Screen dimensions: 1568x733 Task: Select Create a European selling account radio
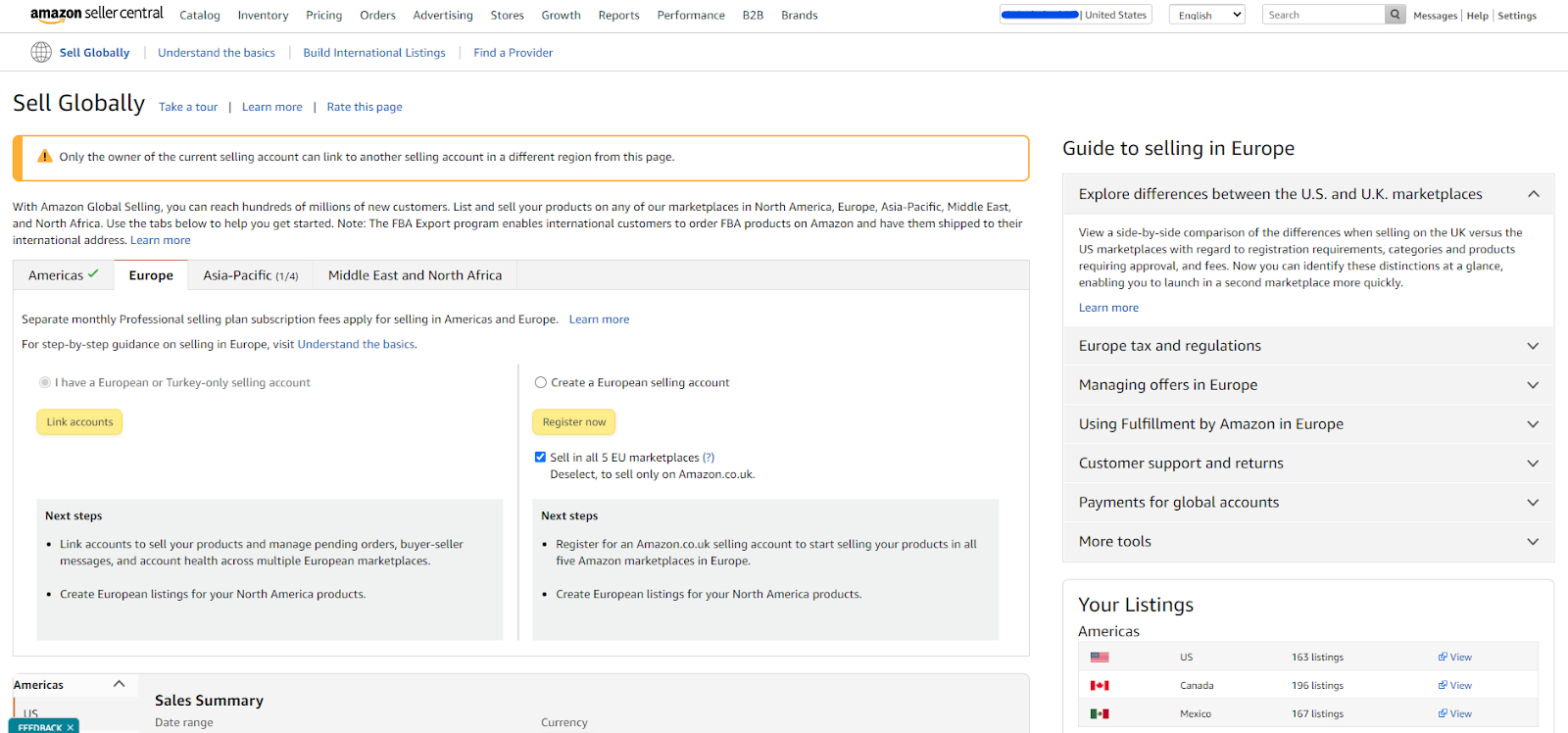[x=541, y=383]
